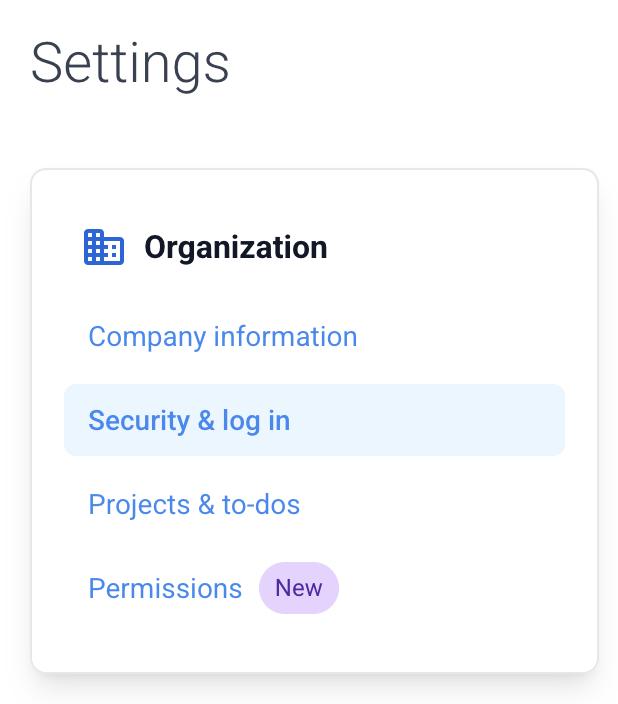Go to the Permissions settings page
This screenshot has height=704, width=618.
coord(165,588)
